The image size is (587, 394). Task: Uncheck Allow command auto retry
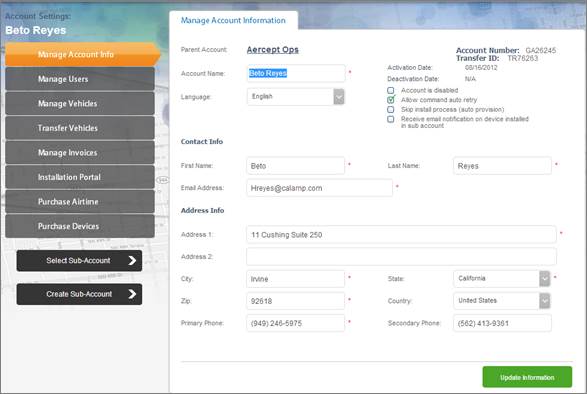(390, 100)
